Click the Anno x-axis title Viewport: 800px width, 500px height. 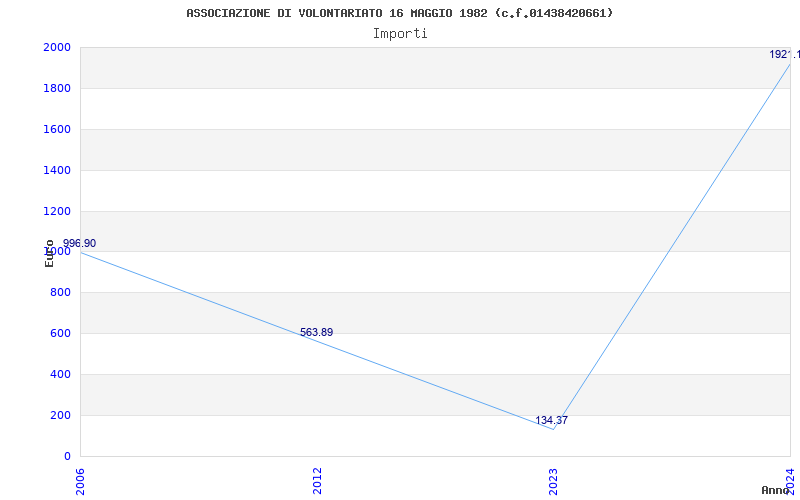click(x=776, y=490)
